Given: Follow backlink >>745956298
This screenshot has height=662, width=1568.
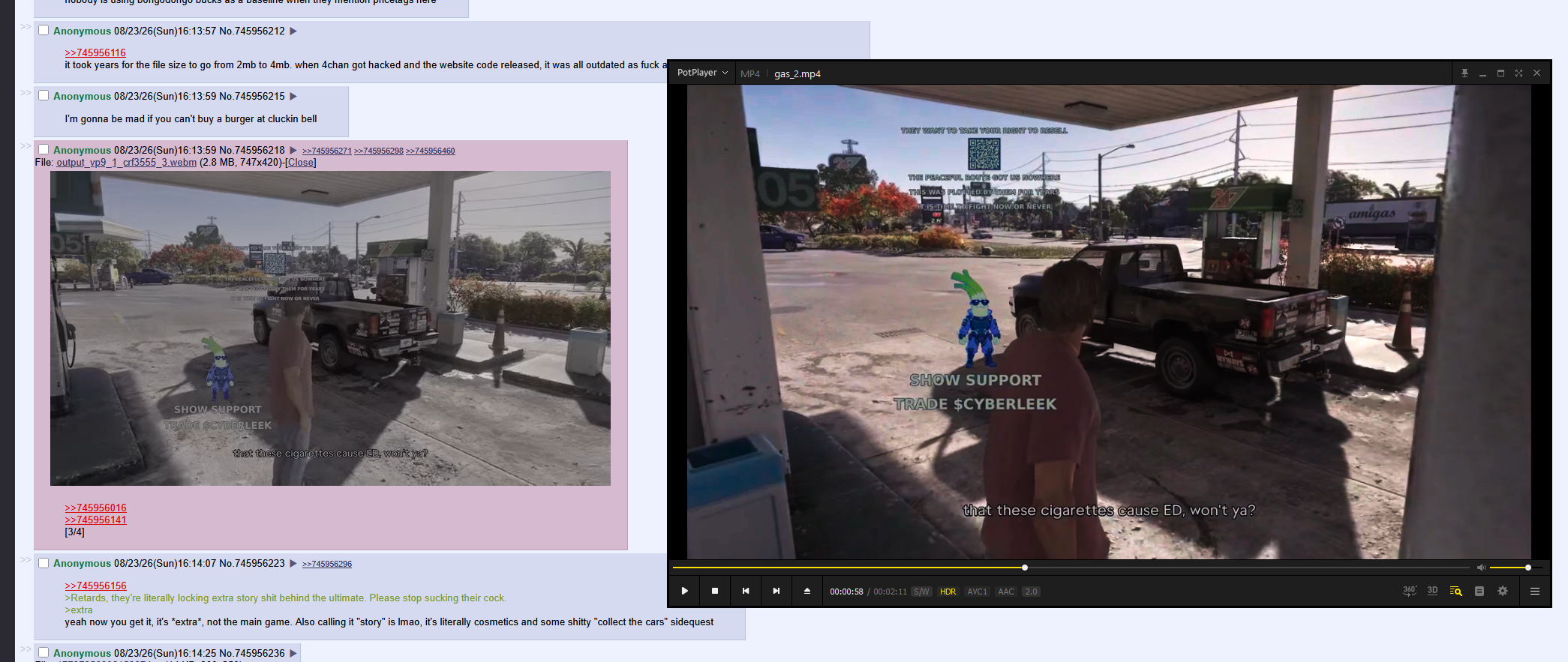Looking at the screenshot, I should 379,151.
